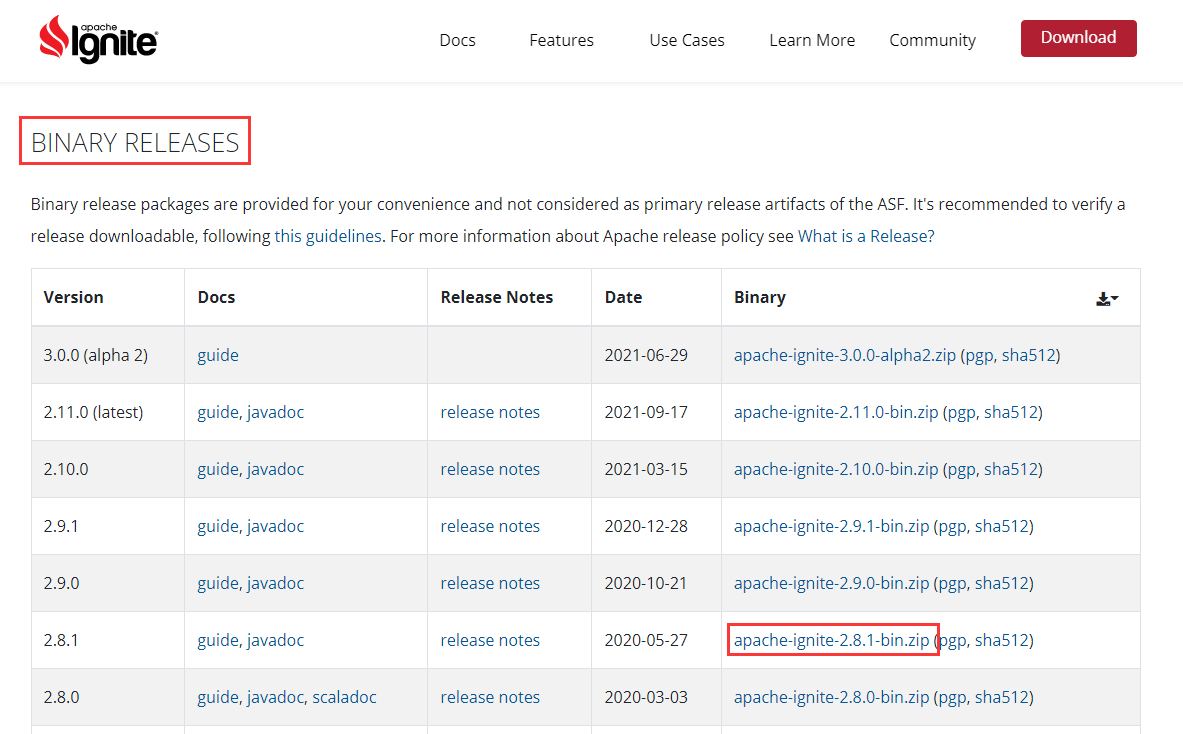
Task: Open the Learn More menu
Action: click(812, 40)
